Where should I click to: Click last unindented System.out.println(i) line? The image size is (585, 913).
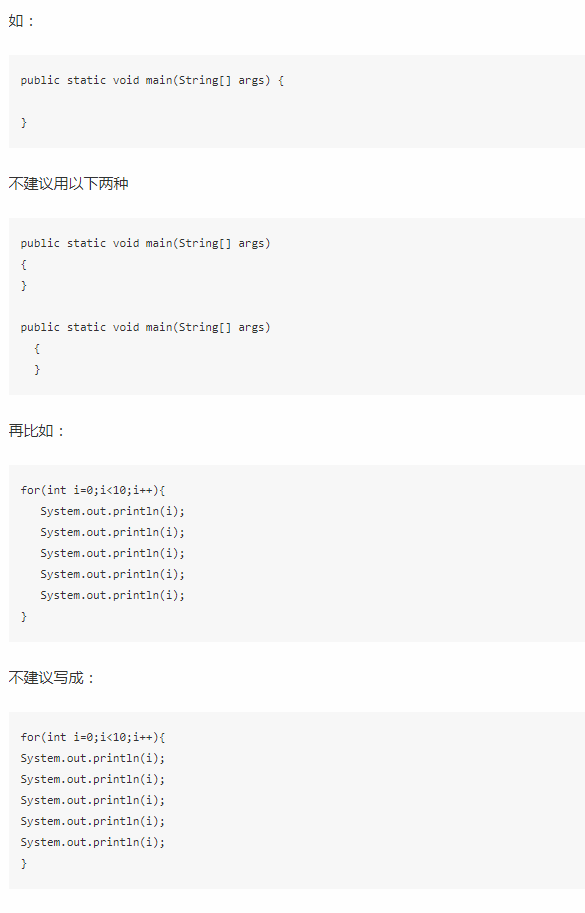93,842
